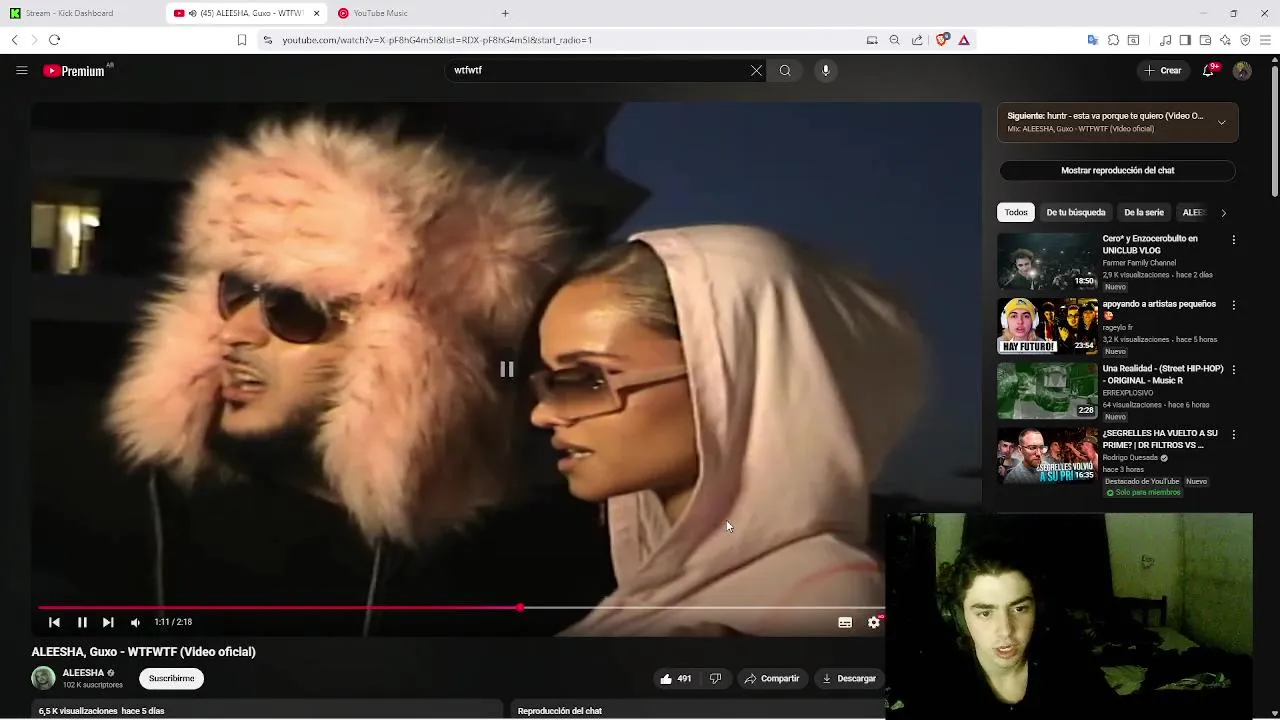Open Brave Shields lion icon
Screen dimensions: 1280x720
click(x=942, y=40)
